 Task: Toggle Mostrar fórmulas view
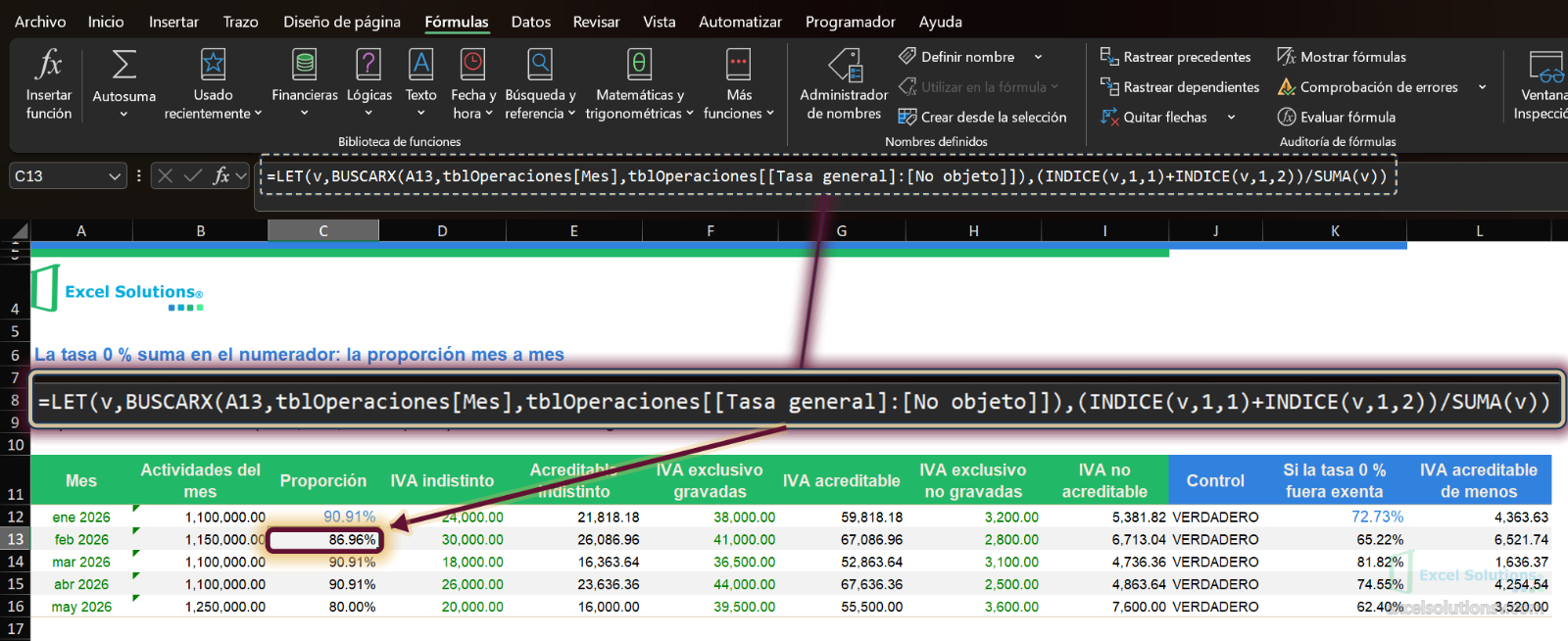(x=1342, y=57)
